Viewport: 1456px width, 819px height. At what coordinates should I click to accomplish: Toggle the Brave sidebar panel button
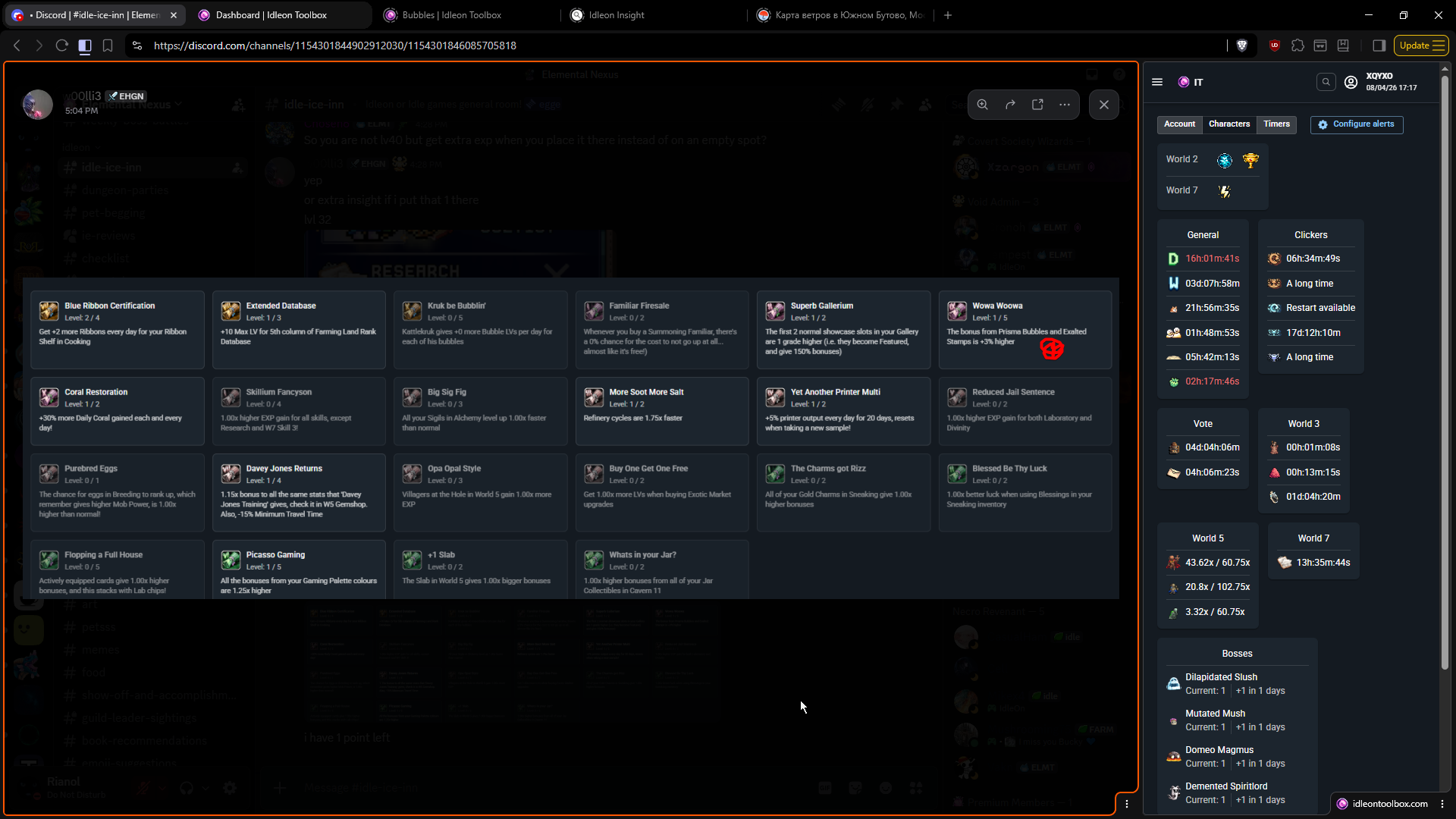(x=1379, y=45)
